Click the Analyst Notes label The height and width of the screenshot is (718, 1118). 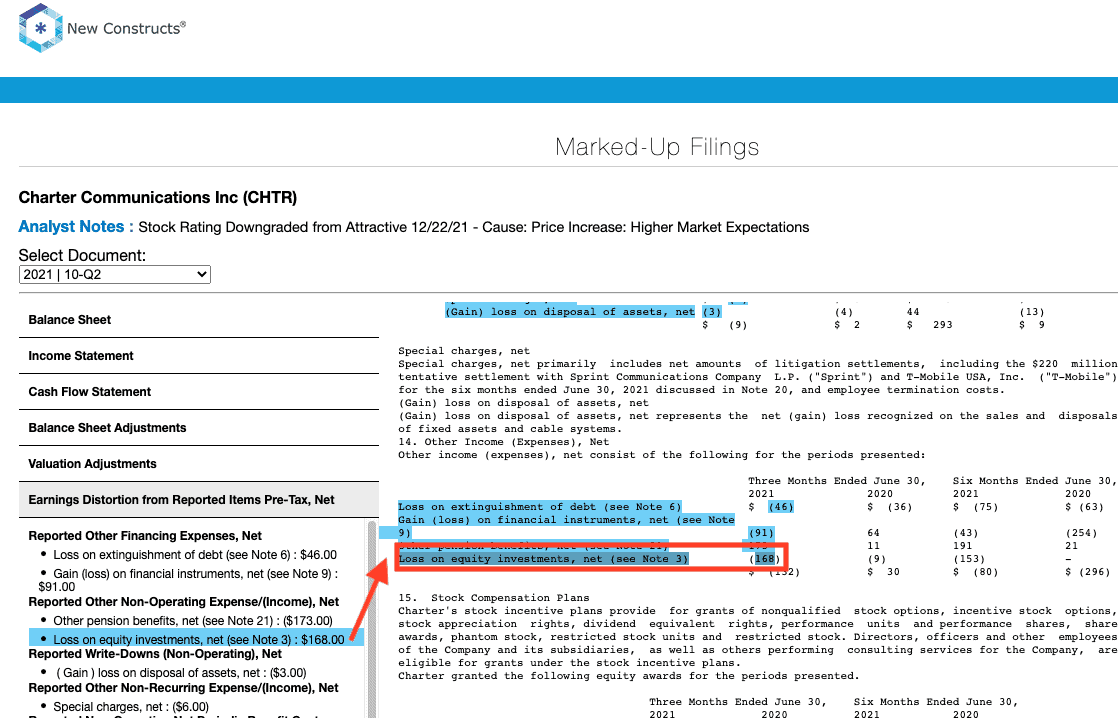tap(76, 227)
